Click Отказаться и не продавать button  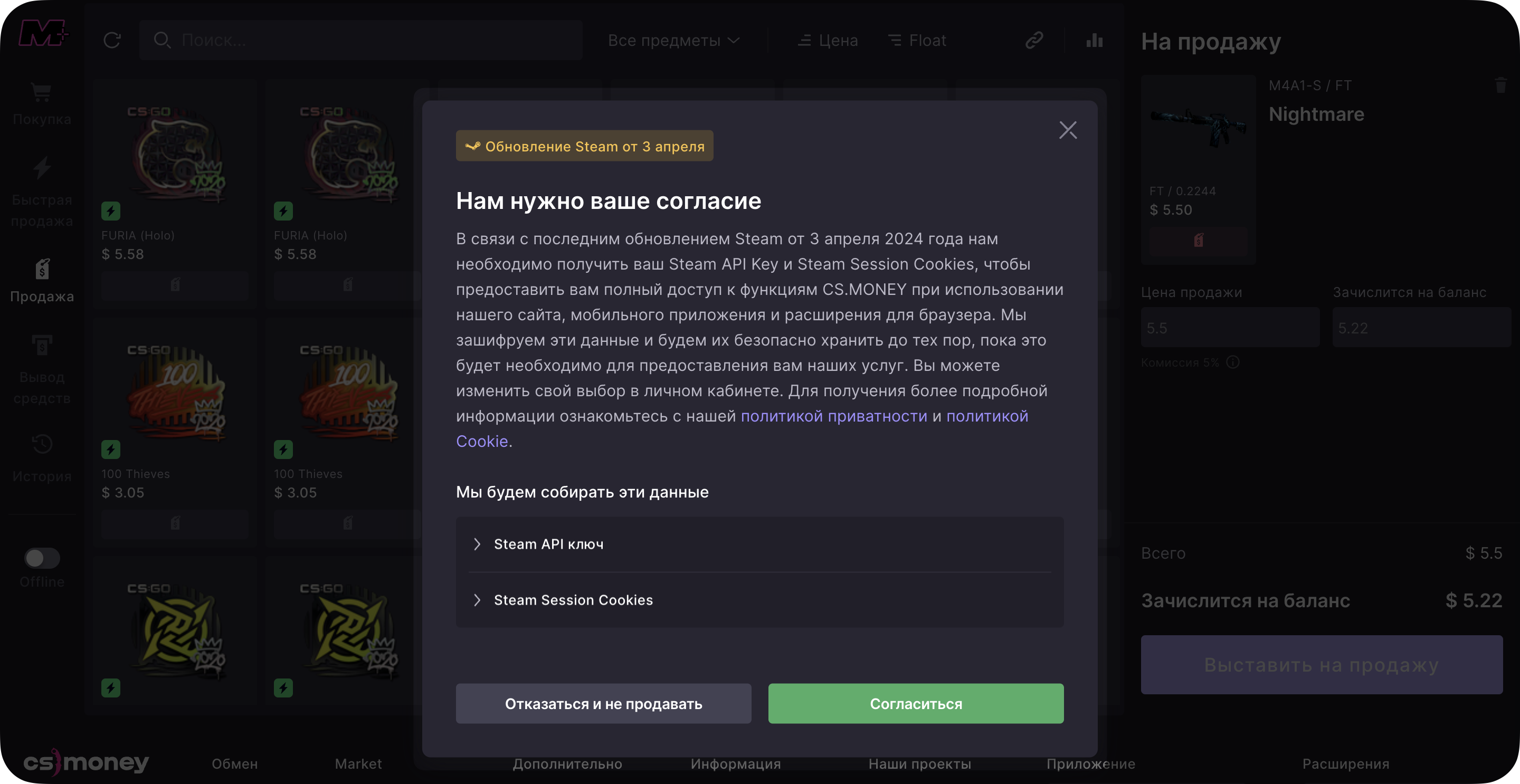603,703
